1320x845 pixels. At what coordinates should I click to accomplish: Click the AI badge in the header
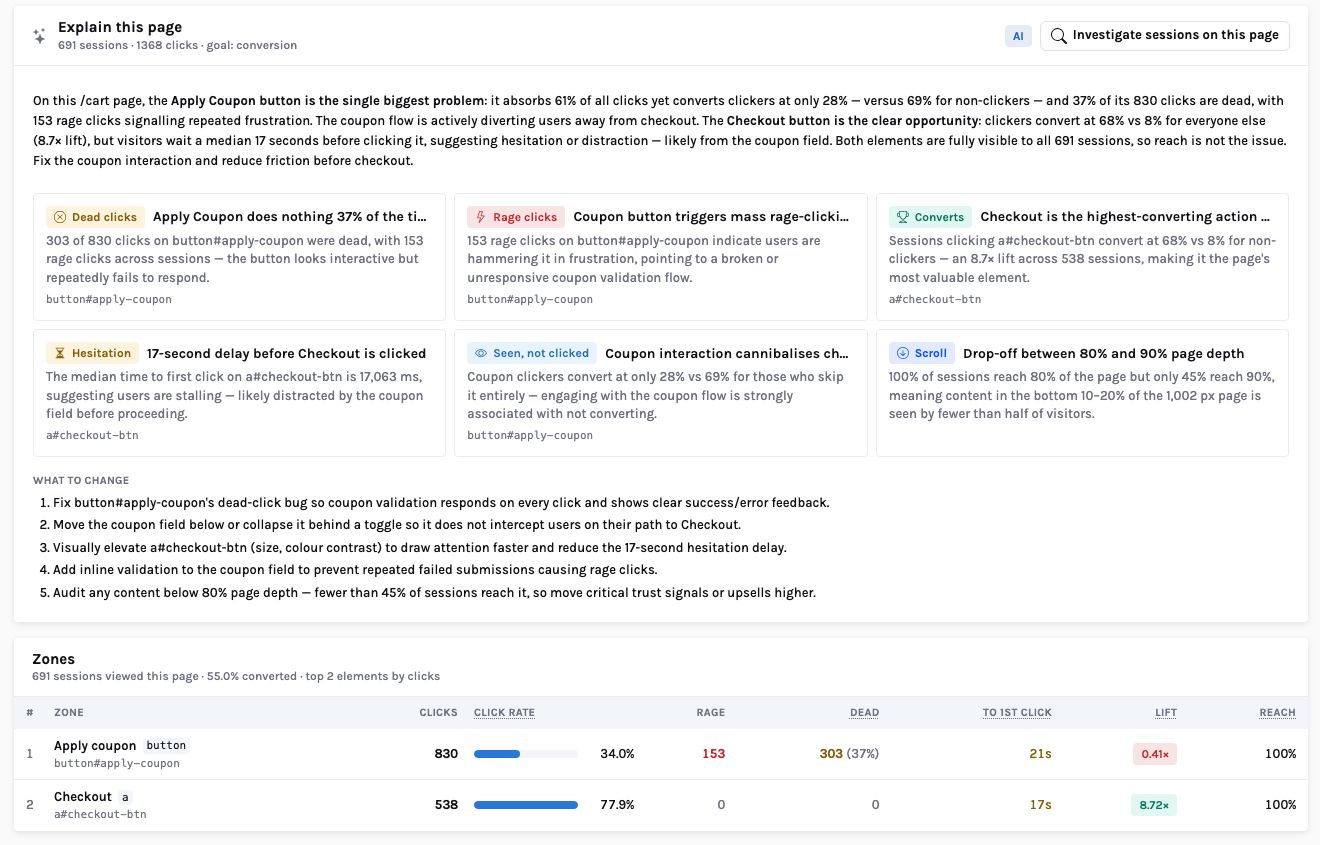click(1018, 36)
